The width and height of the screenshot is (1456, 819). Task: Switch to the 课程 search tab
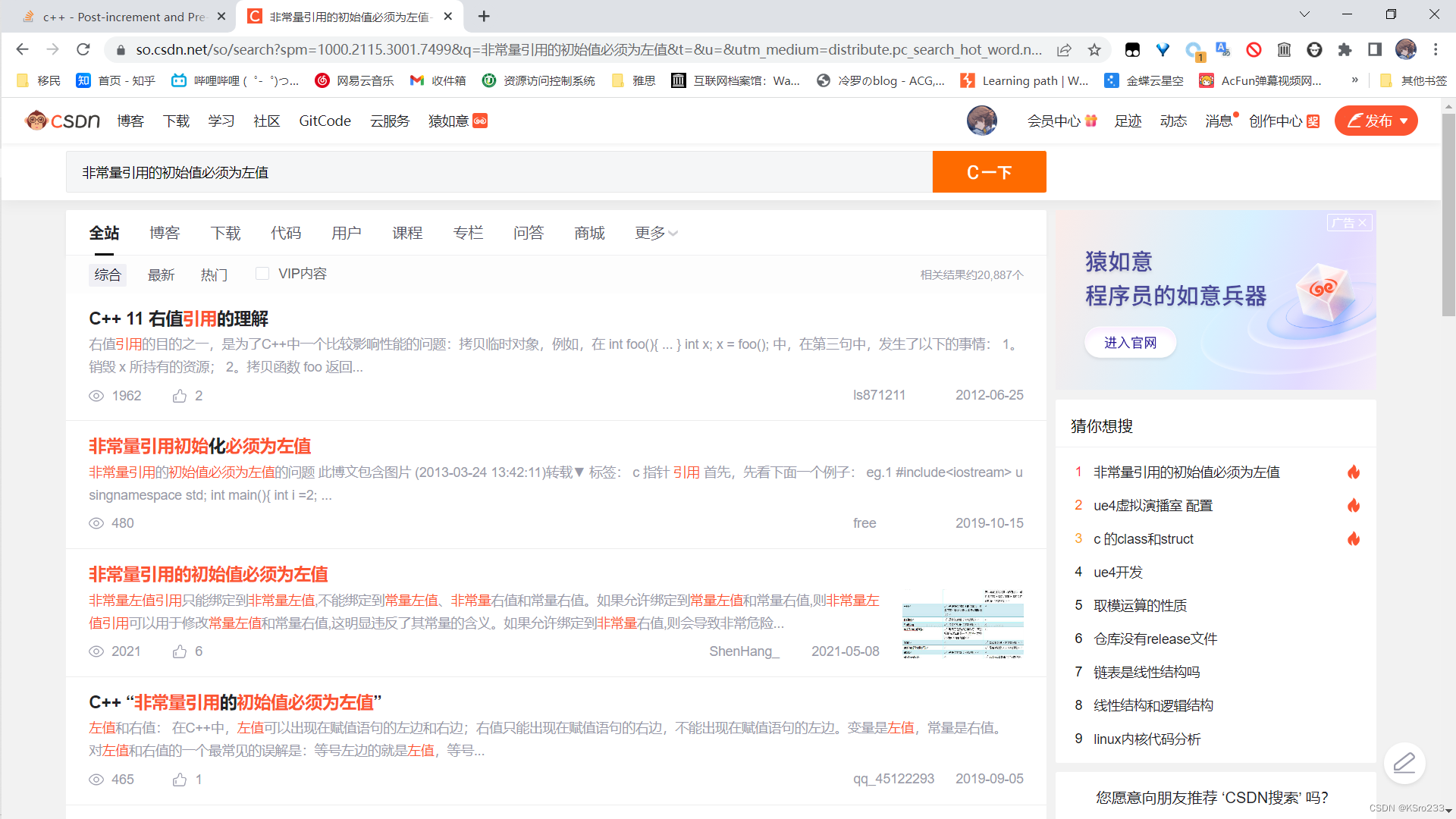pyautogui.click(x=407, y=233)
